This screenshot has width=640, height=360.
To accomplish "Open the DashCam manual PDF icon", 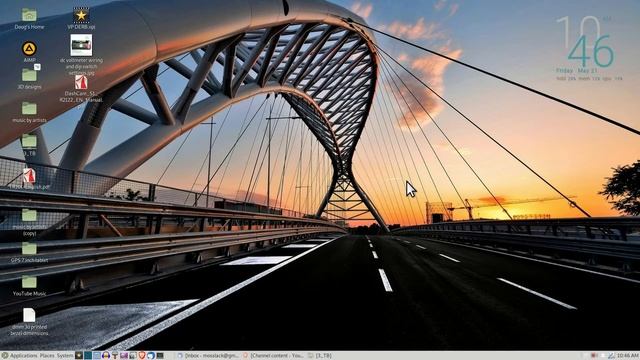I will click(x=81, y=82).
